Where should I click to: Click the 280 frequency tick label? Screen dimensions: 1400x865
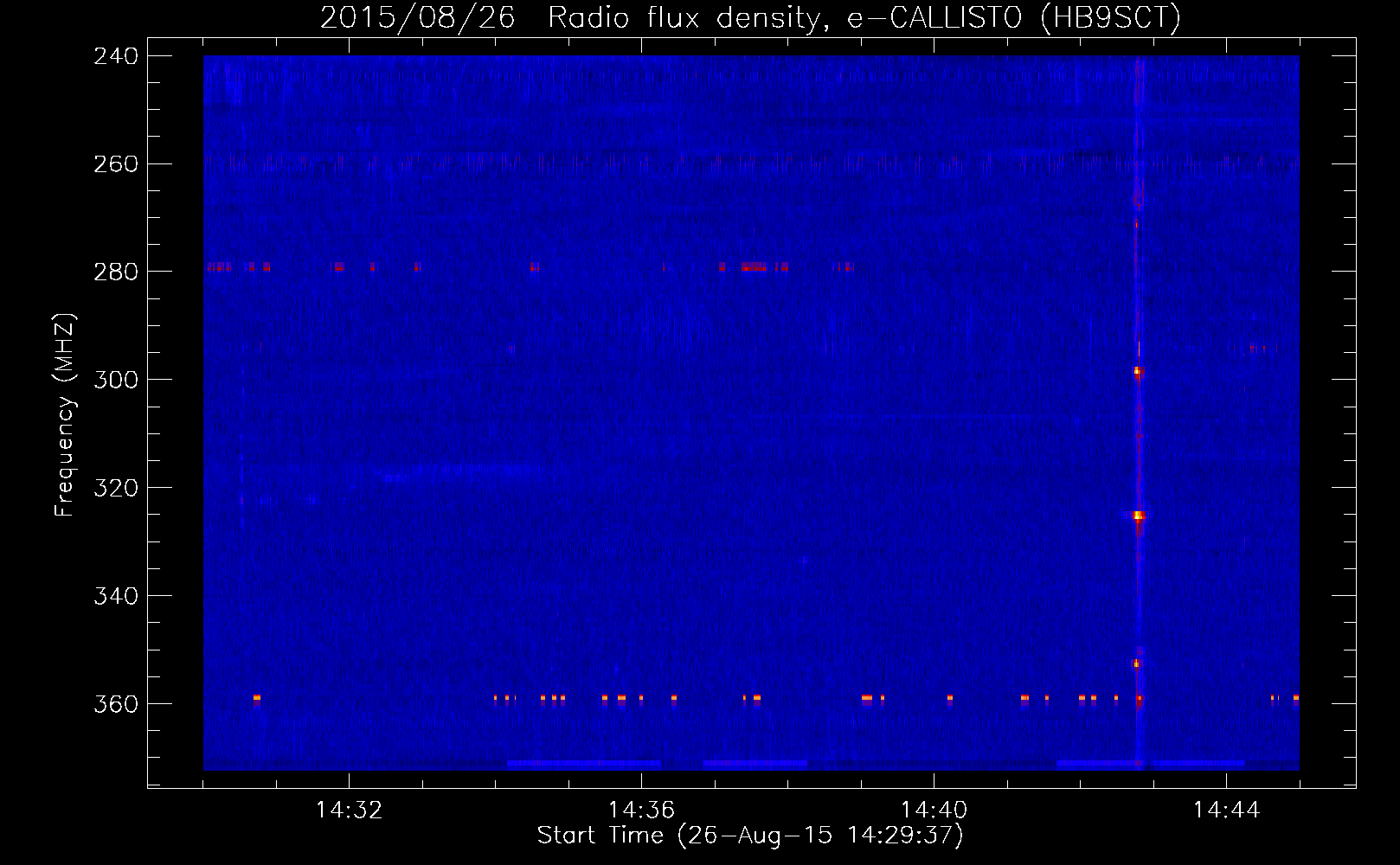(x=116, y=272)
